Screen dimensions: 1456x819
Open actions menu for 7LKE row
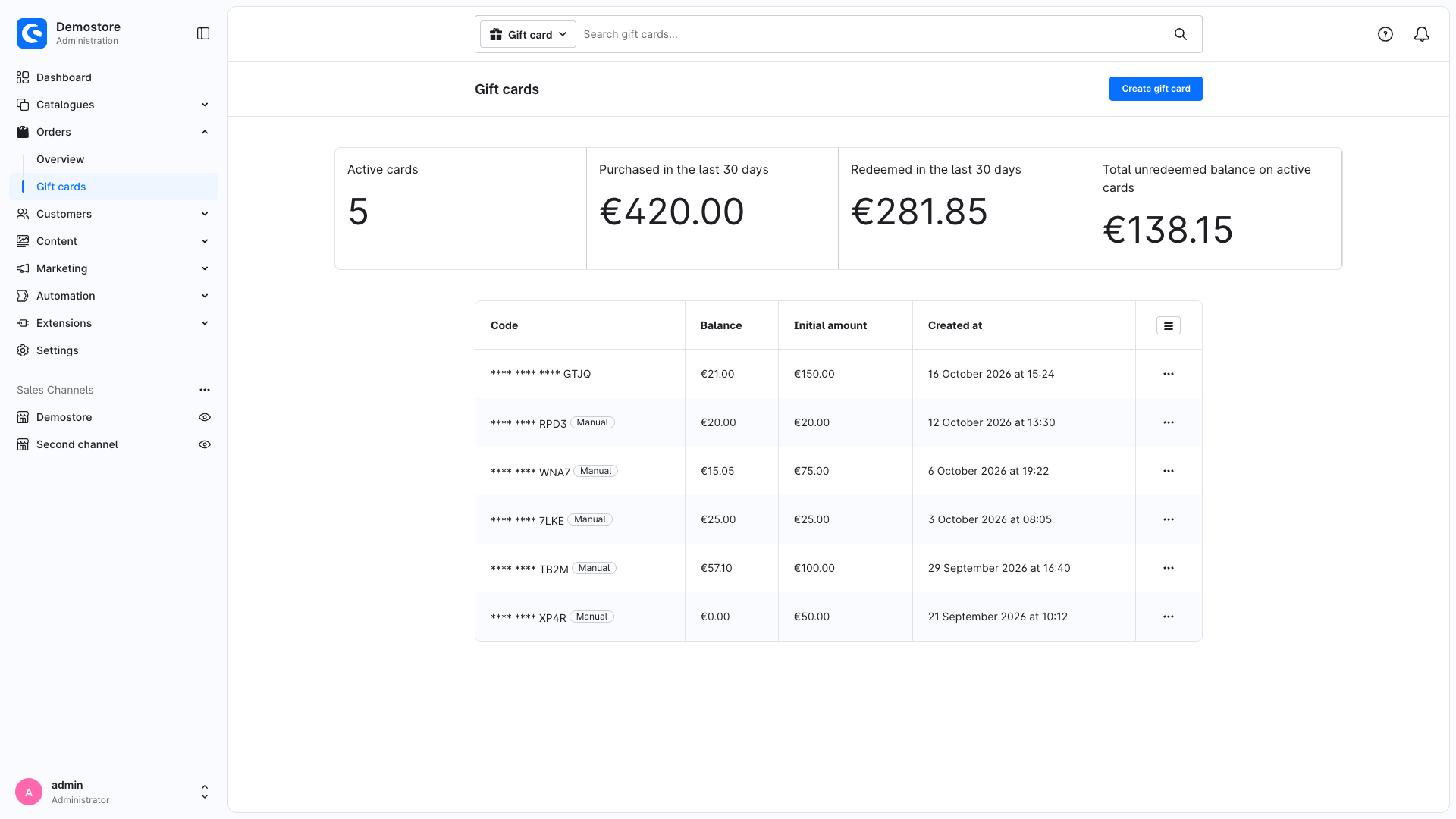pyautogui.click(x=1169, y=519)
